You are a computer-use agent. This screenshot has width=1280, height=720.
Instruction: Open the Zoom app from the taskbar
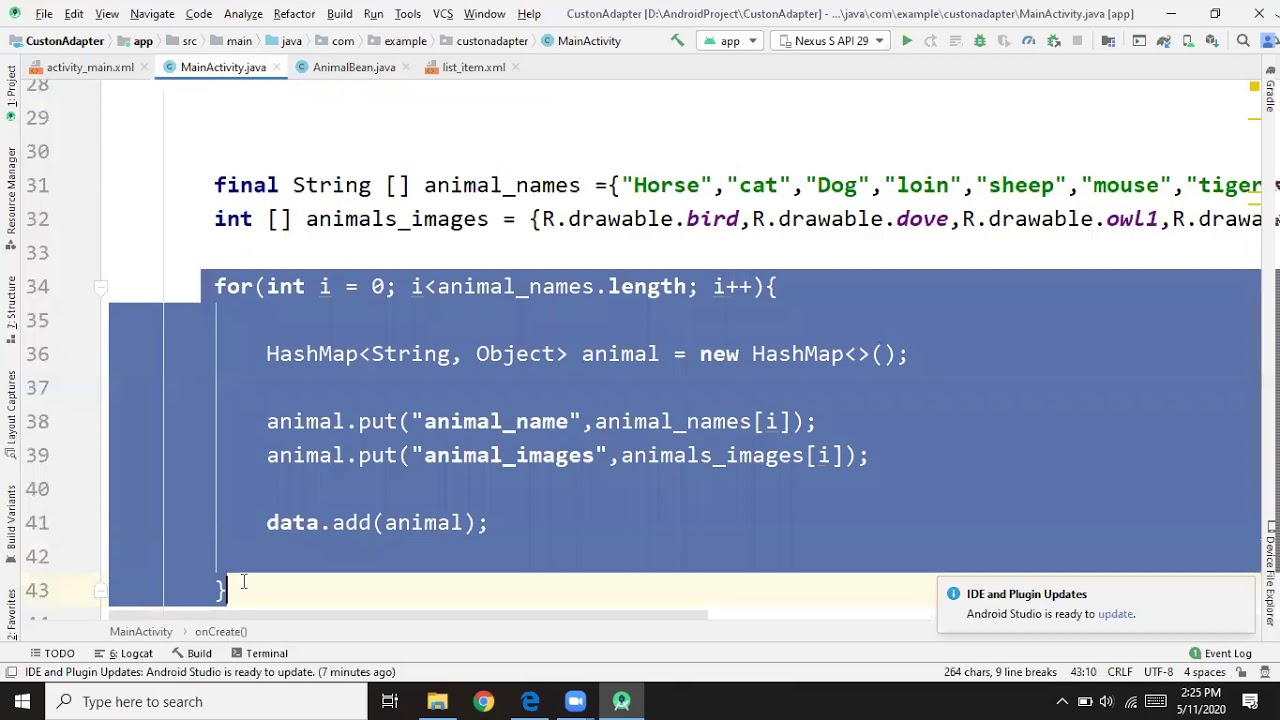pyautogui.click(x=575, y=702)
